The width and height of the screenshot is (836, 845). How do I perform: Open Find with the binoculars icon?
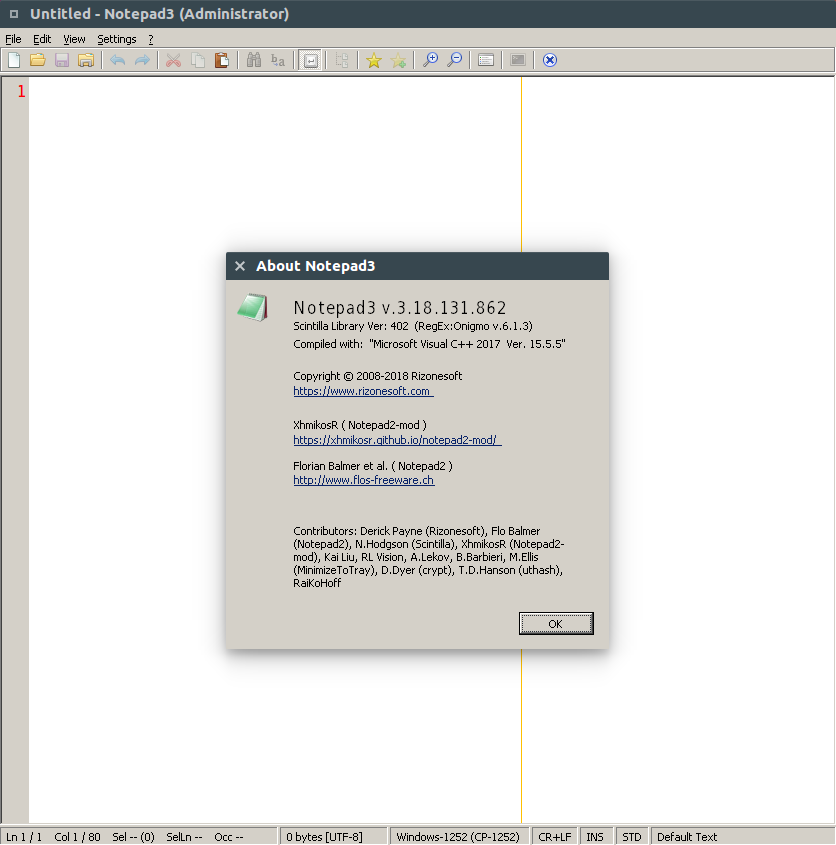click(x=254, y=60)
